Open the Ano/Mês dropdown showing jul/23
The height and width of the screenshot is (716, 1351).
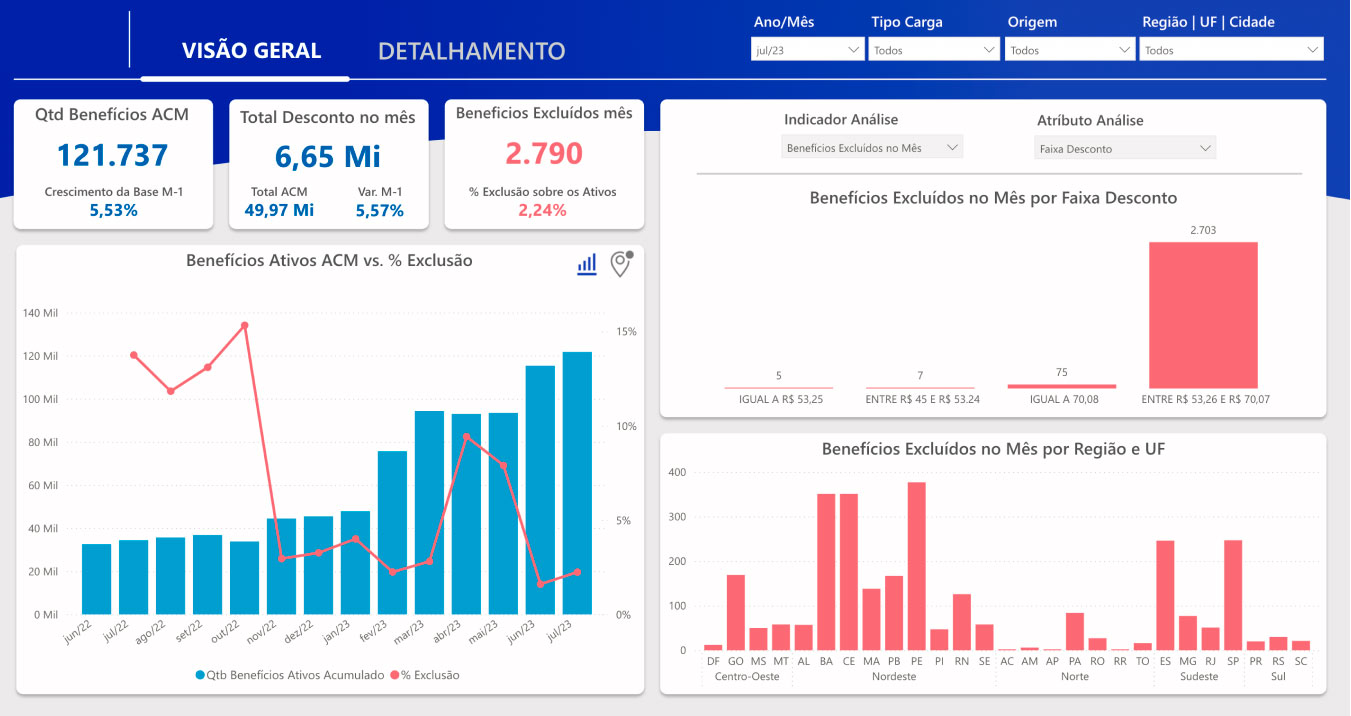(x=807, y=50)
